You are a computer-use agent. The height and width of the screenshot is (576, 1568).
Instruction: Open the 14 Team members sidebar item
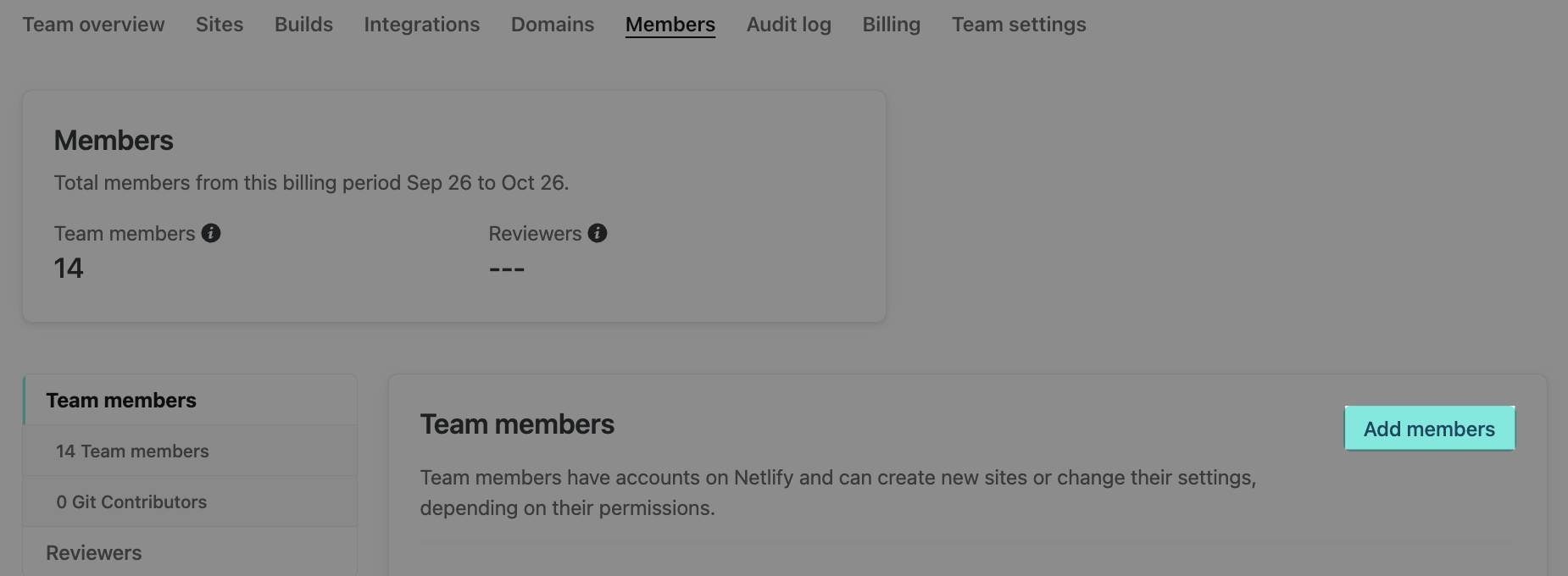[132, 451]
